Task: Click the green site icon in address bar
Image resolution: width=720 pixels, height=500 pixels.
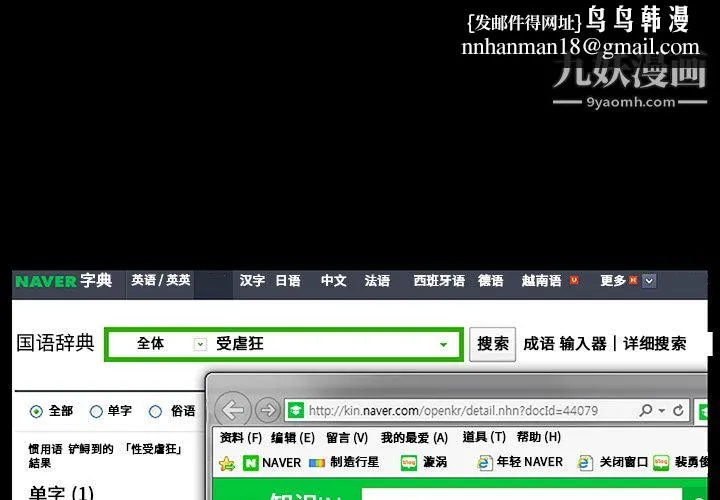Action: [296, 410]
